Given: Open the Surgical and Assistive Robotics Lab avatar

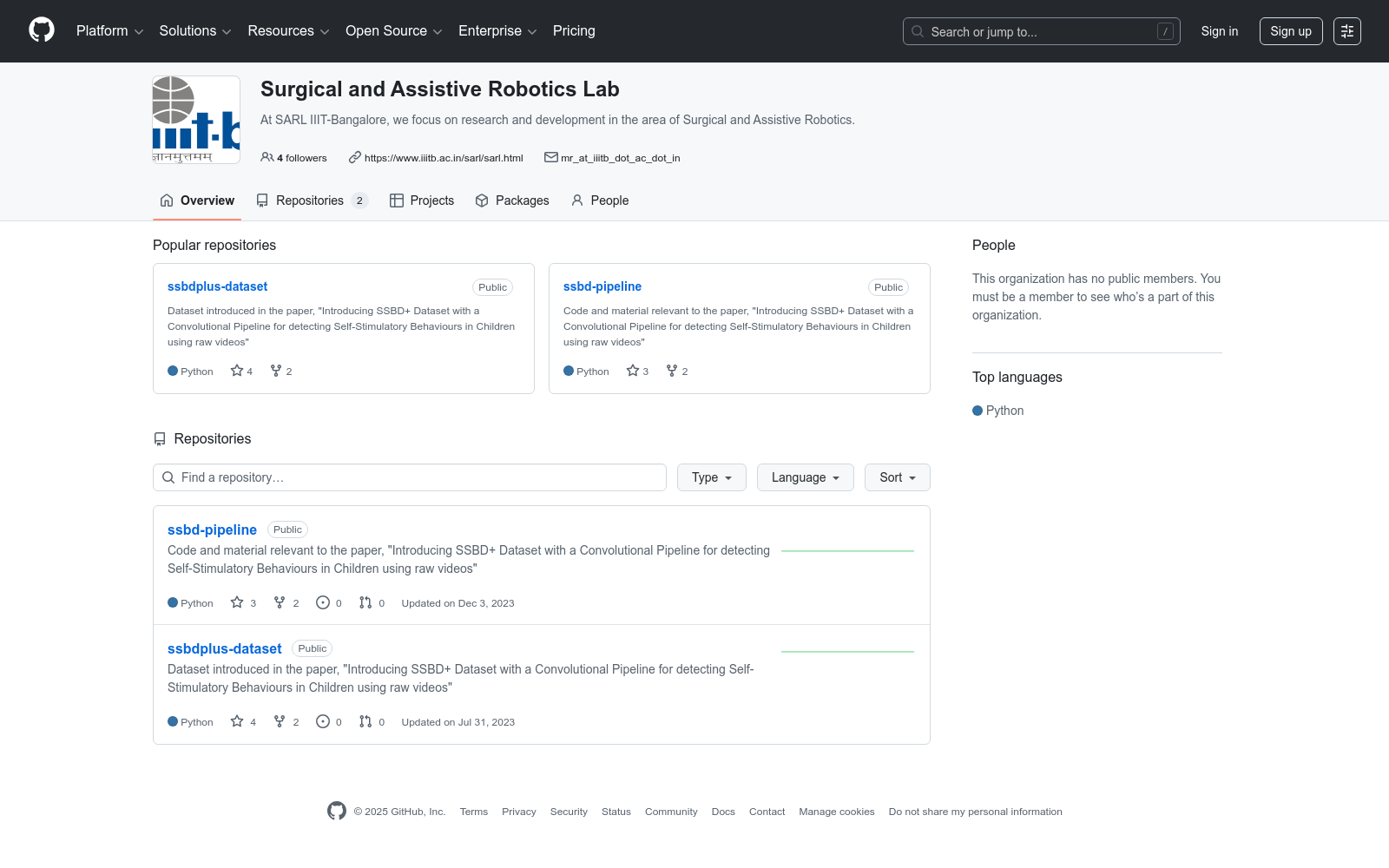Looking at the screenshot, I should pos(196,120).
